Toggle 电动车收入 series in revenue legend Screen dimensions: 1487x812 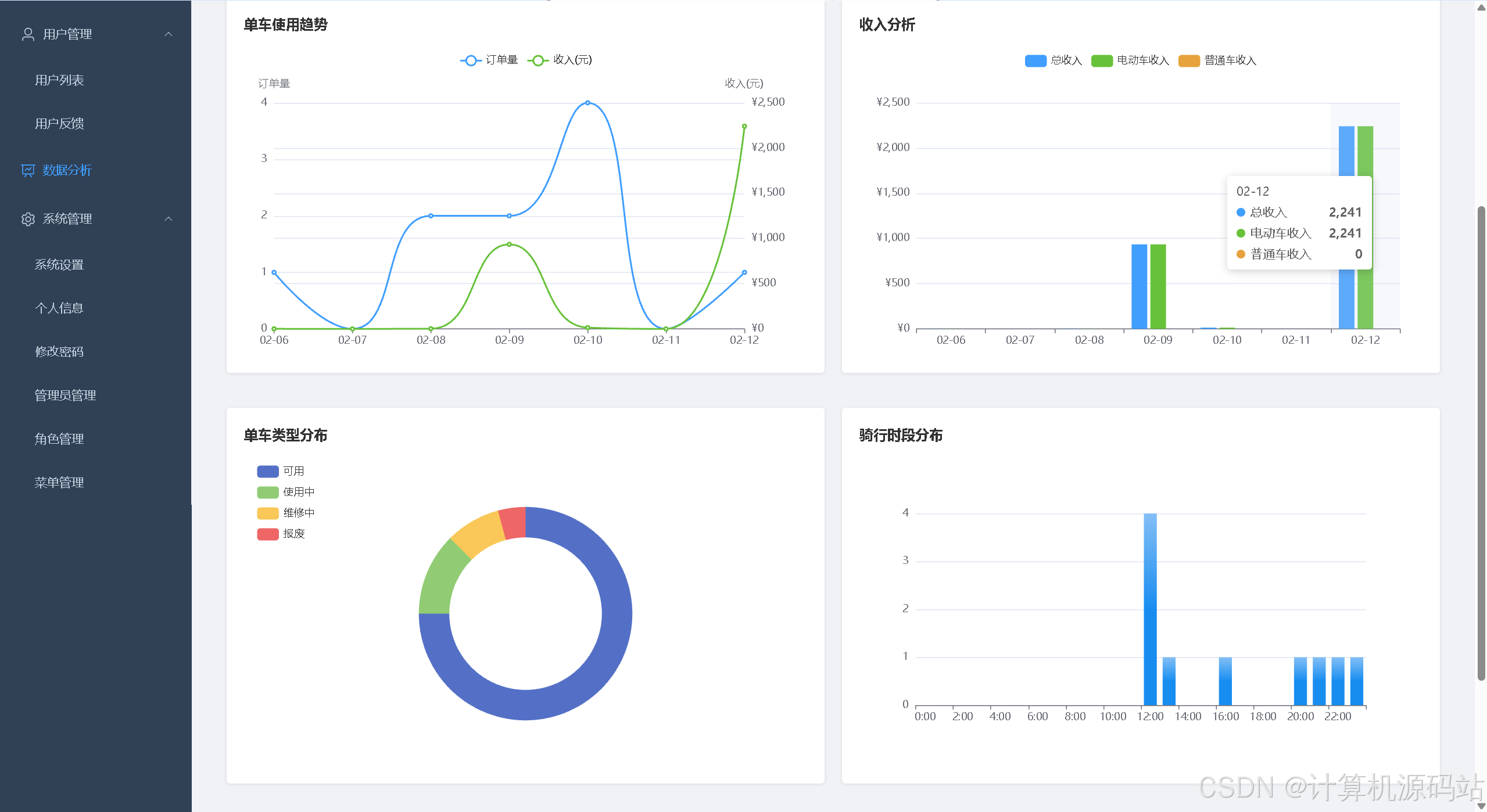coord(1102,61)
